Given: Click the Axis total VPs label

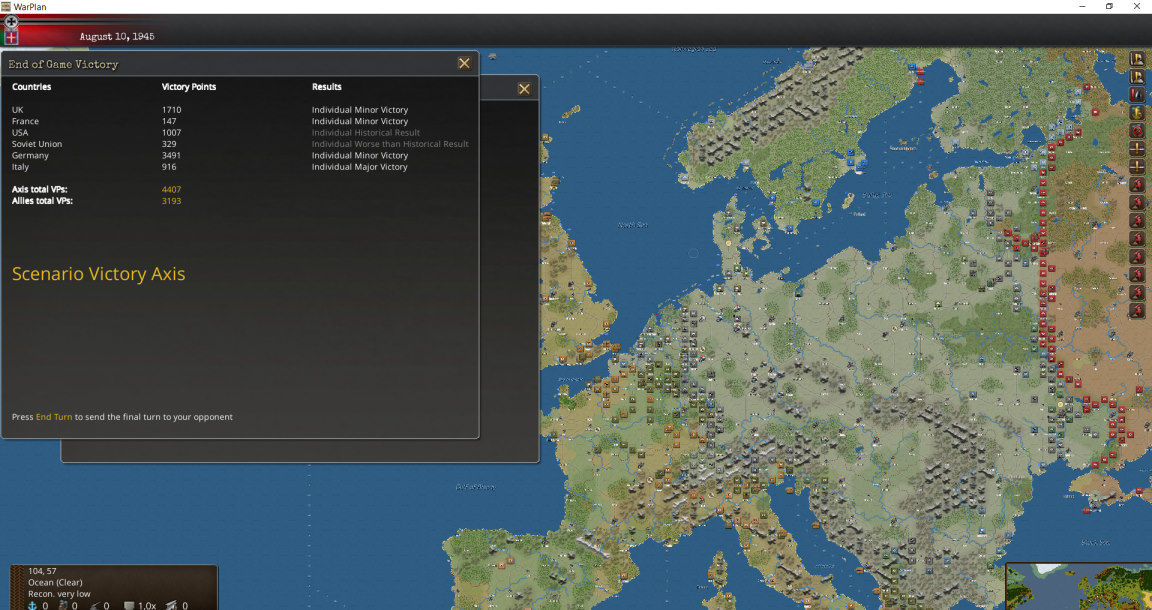Looking at the screenshot, I should tap(40, 190).
